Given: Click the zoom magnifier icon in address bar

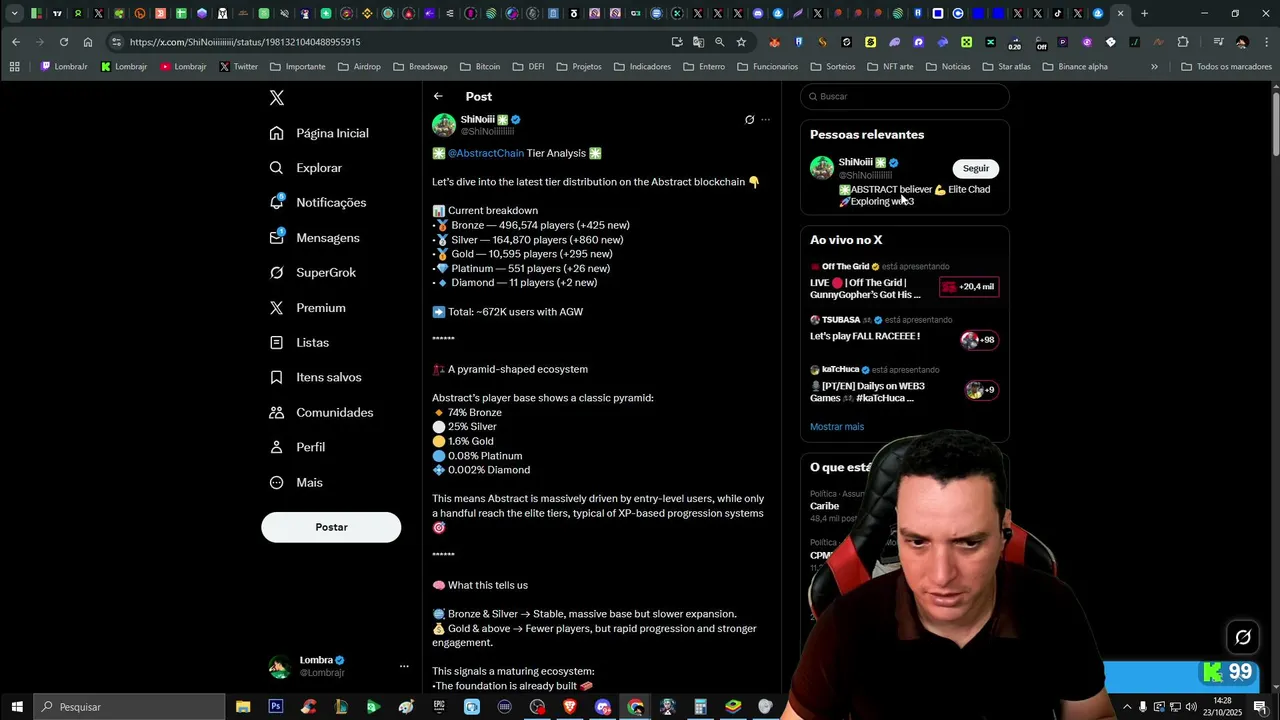Looking at the screenshot, I should 719,42.
